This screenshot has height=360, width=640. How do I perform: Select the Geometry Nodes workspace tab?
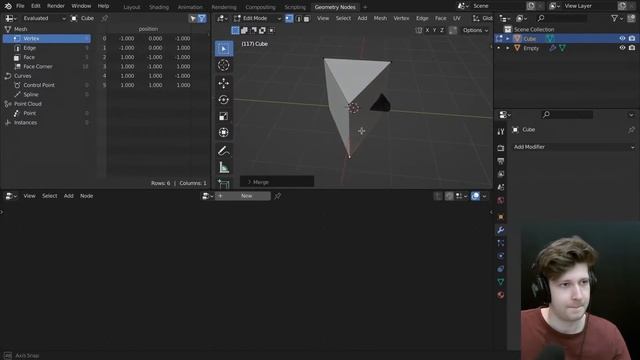(x=335, y=7)
